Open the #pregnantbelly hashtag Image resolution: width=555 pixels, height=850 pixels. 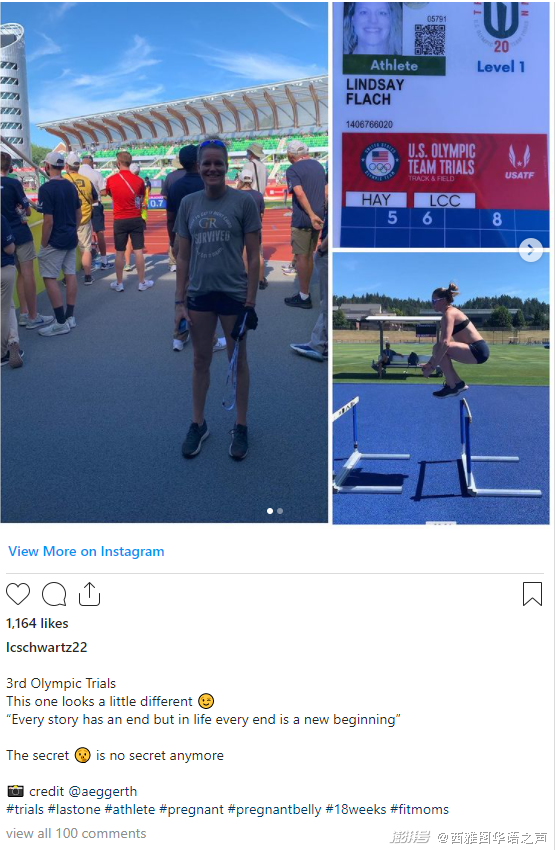click(275, 810)
